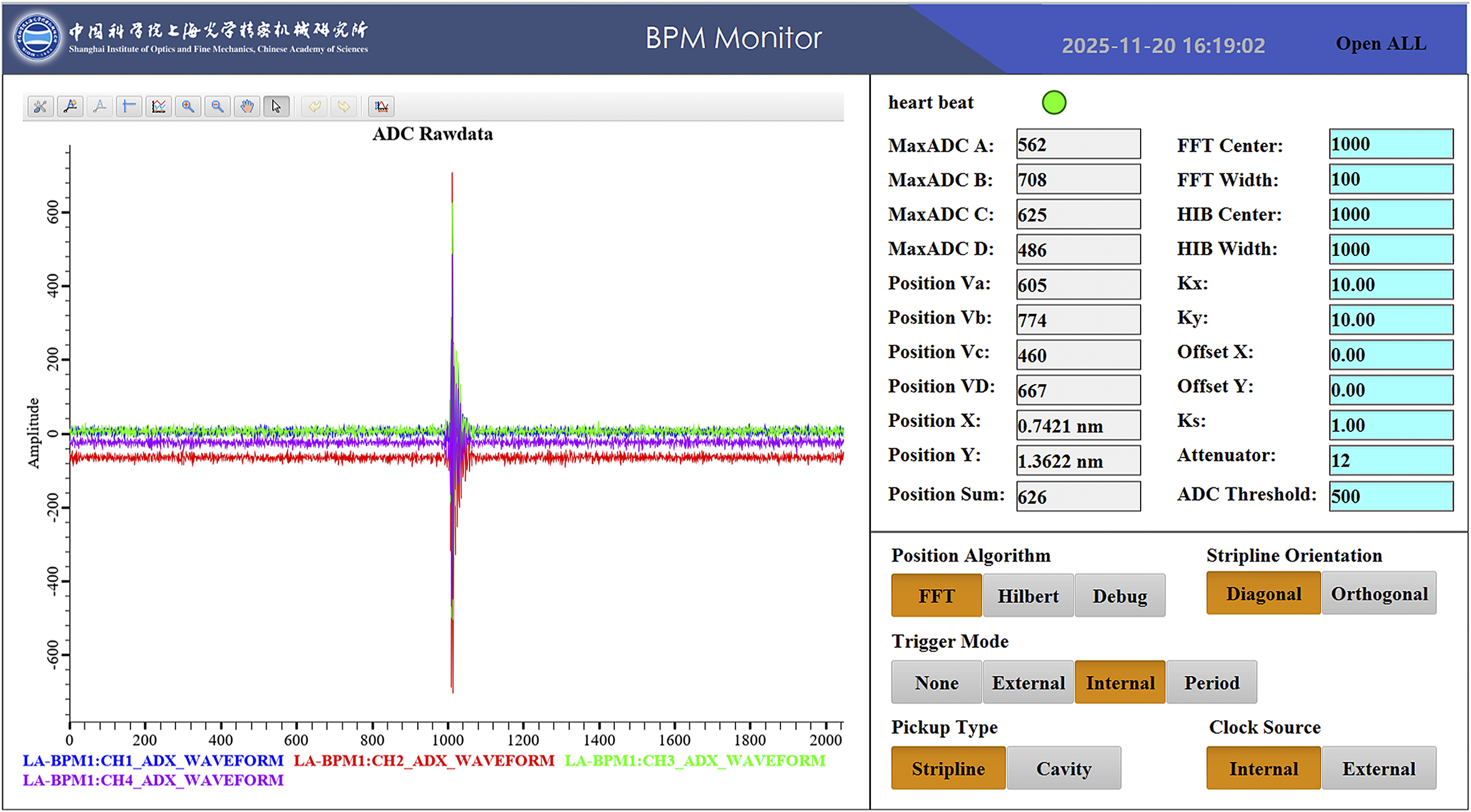
Task: Switch position algorithm to Hilbert
Action: pyautogui.click(x=1028, y=595)
